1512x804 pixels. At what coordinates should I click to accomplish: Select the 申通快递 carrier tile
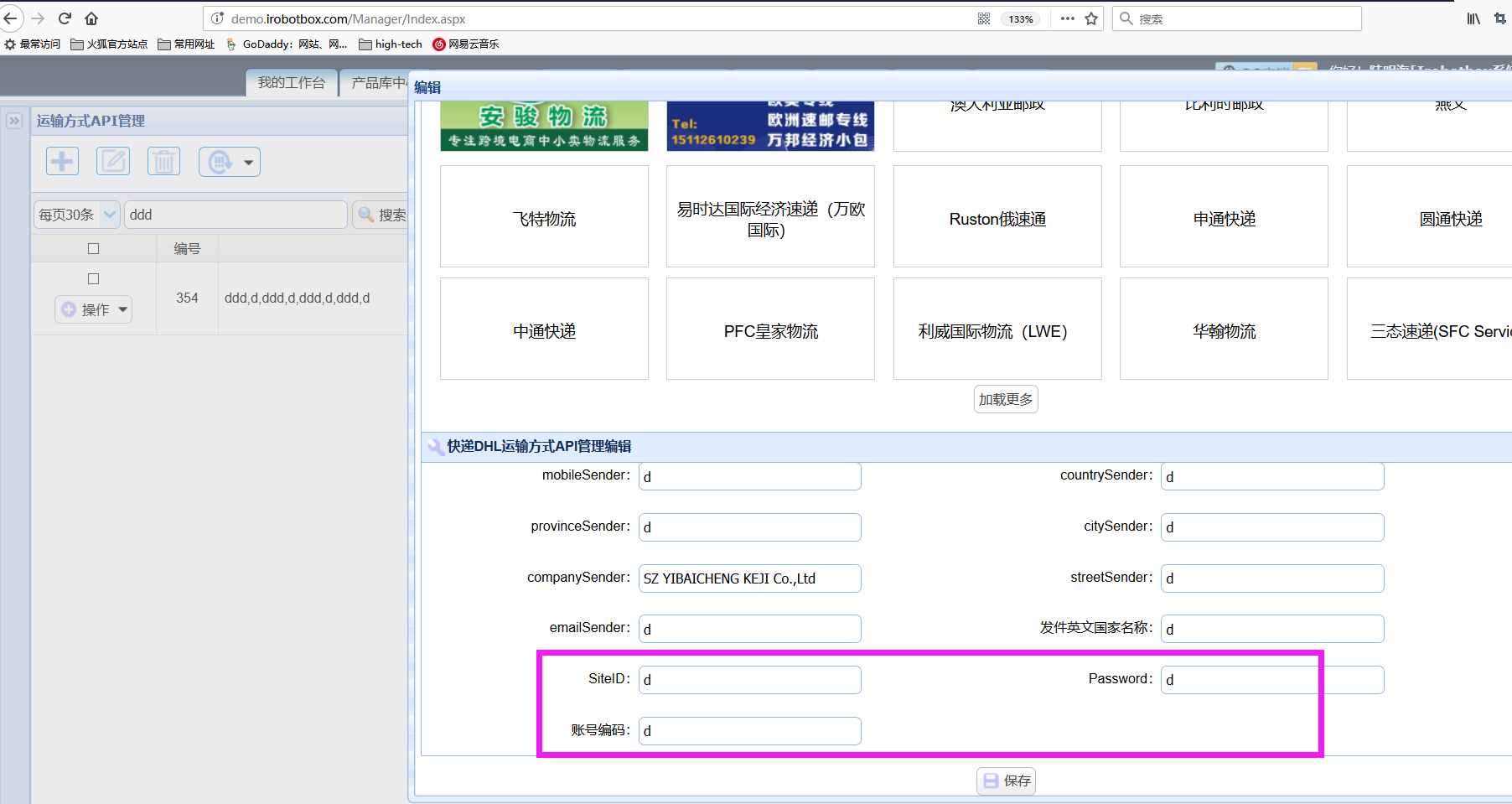click(x=1224, y=216)
